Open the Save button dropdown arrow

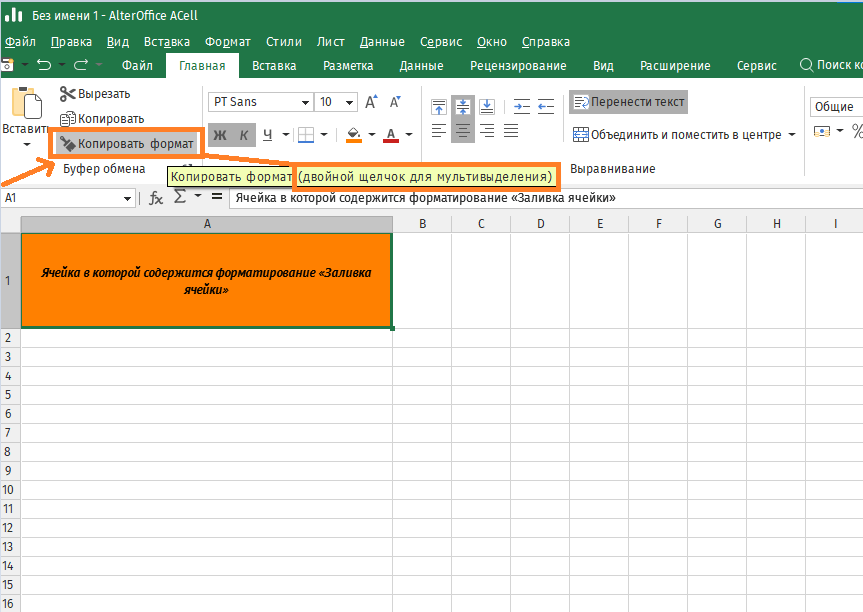[25, 65]
